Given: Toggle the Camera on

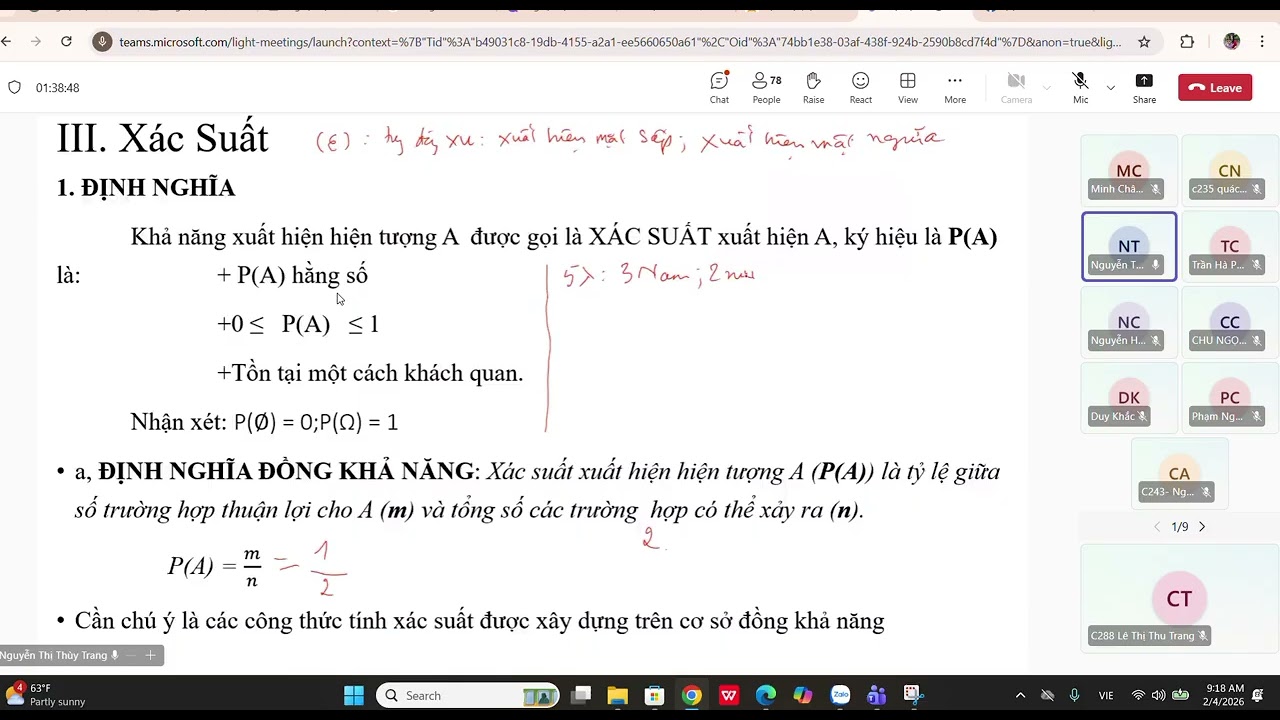Looking at the screenshot, I should click(x=1016, y=88).
